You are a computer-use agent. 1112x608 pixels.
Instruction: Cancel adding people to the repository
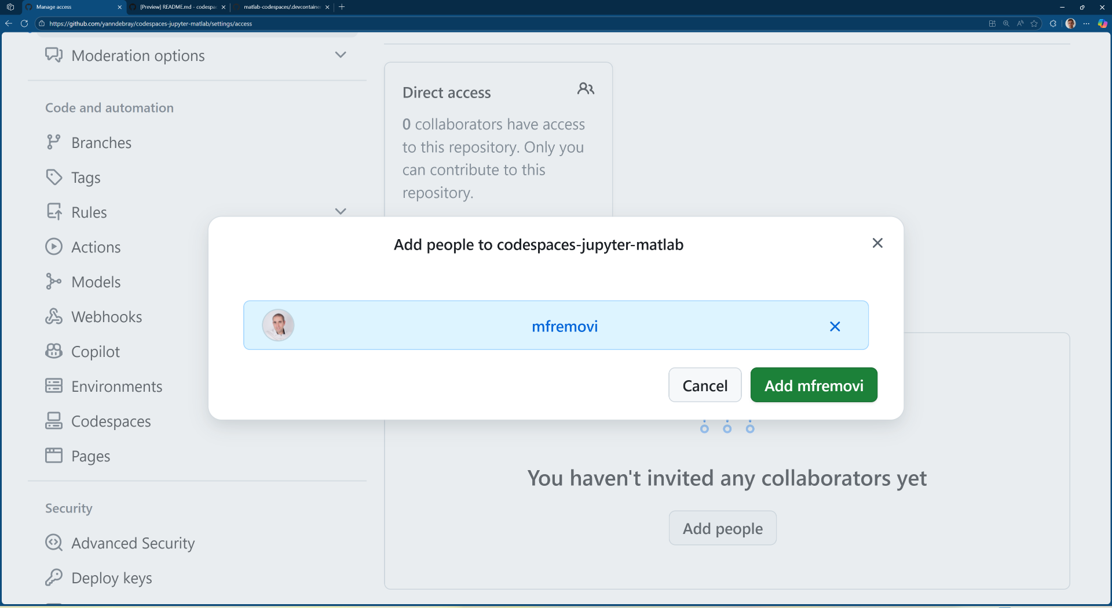(x=704, y=385)
